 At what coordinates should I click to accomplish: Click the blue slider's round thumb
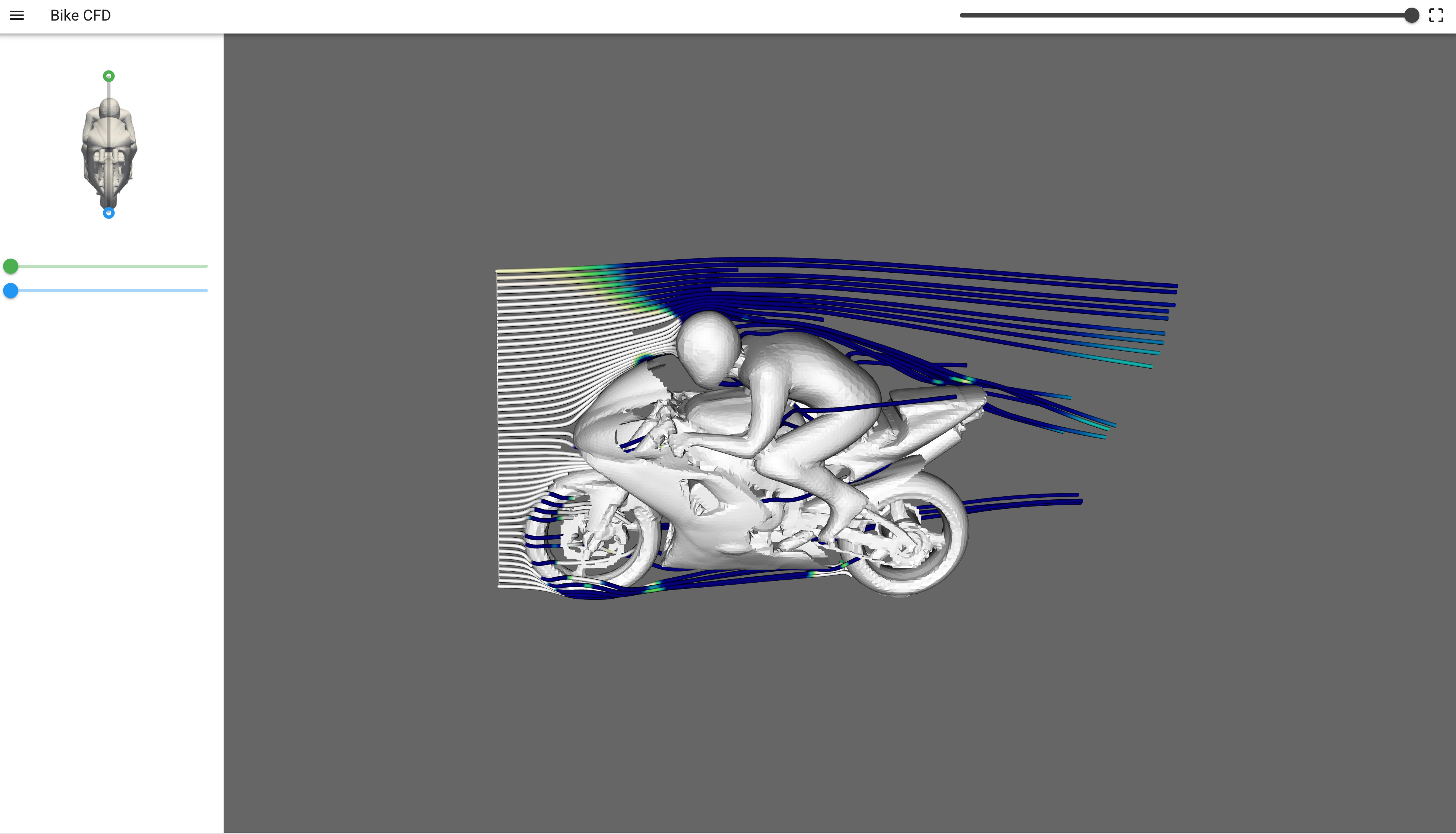click(x=11, y=291)
